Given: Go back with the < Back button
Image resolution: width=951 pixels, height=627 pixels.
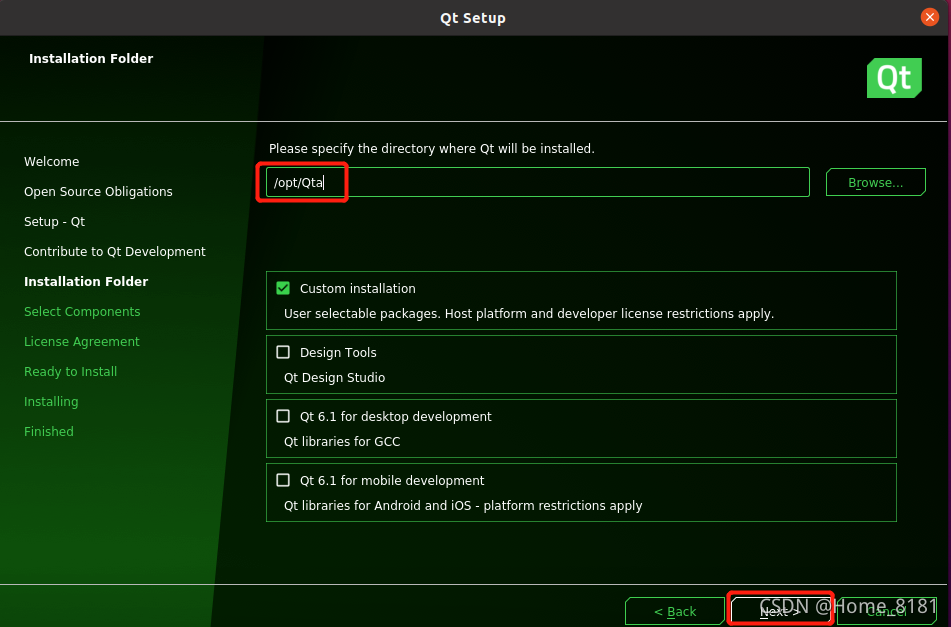Looking at the screenshot, I should pos(674,611).
